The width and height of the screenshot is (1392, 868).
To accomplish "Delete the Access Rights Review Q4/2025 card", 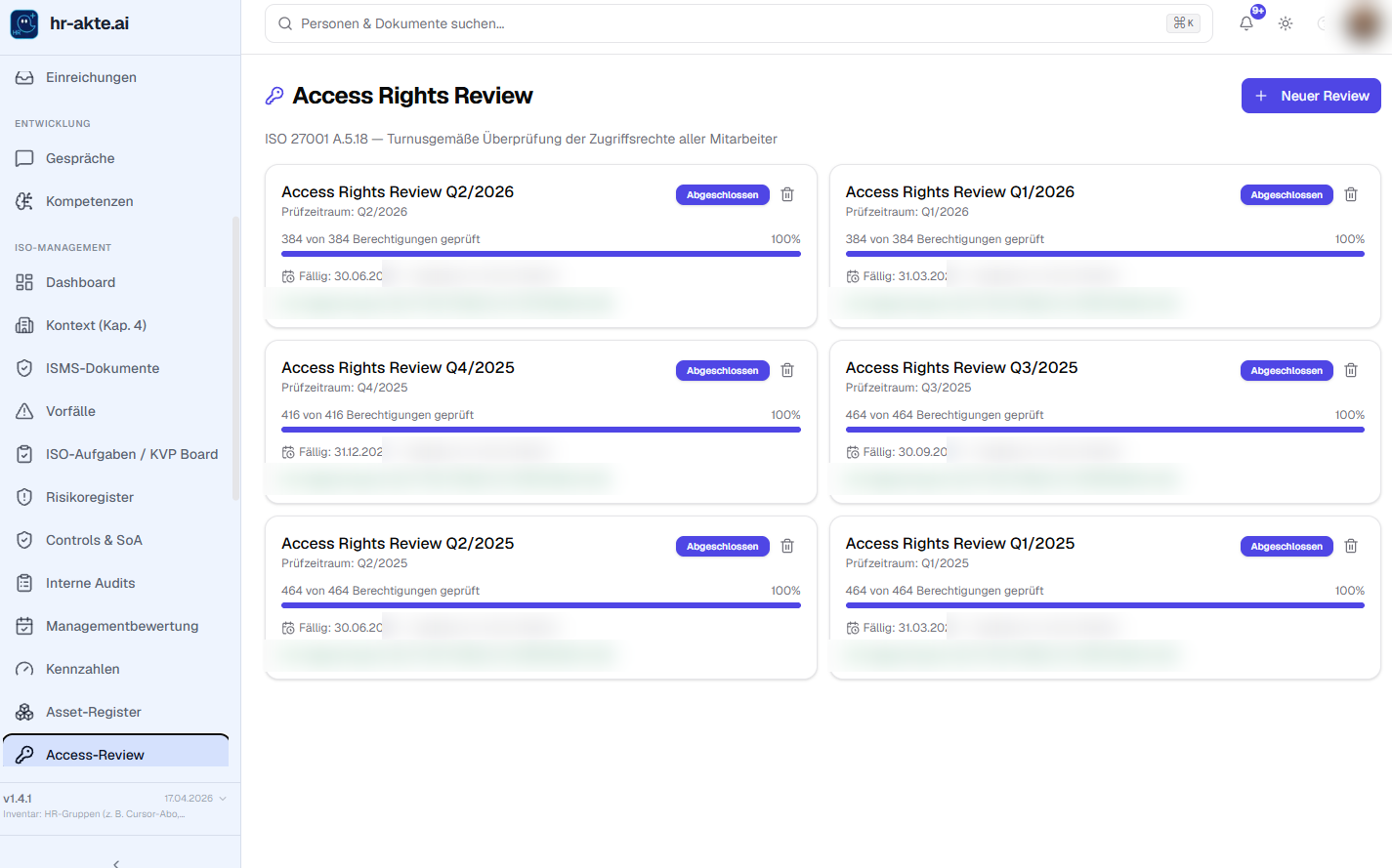I will pos(787,370).
